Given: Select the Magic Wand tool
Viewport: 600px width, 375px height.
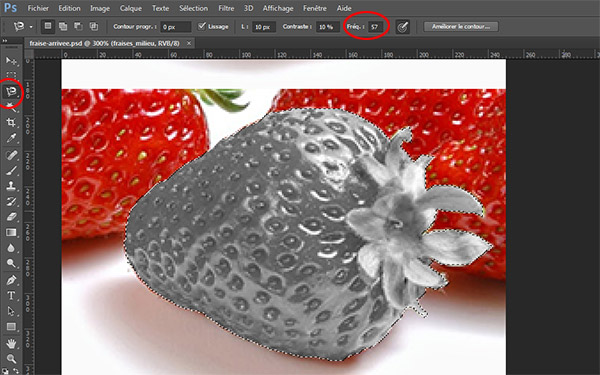Looking at the screenshot, I should (x=11, y=107).
